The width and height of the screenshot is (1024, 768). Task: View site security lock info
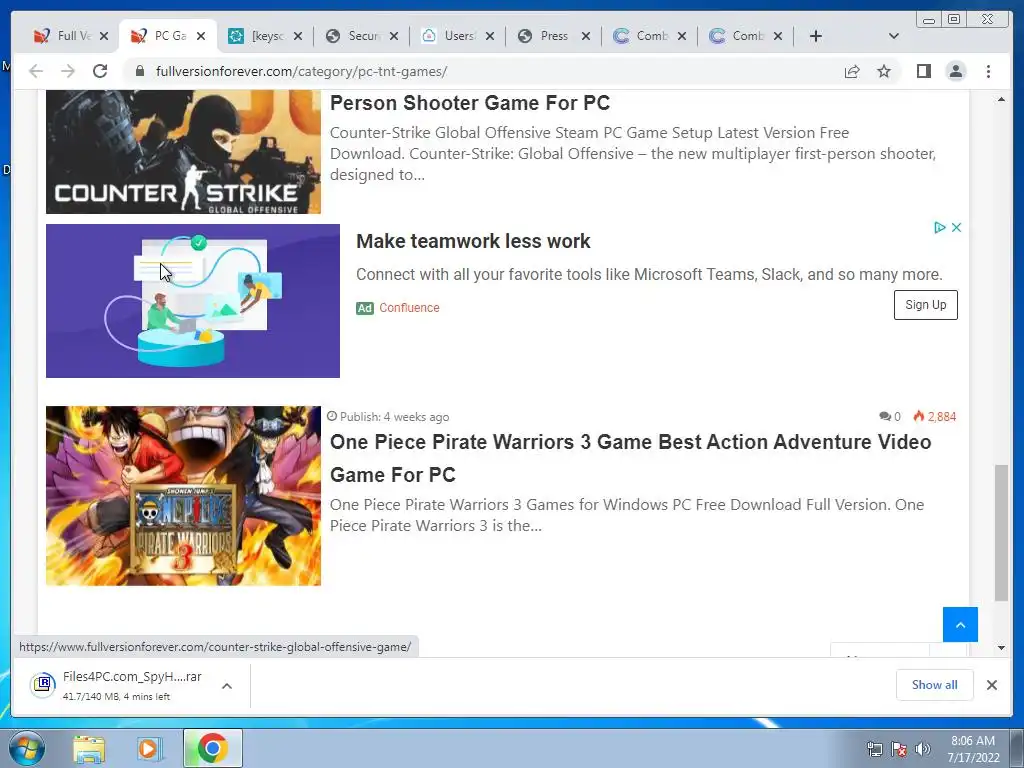140,71
